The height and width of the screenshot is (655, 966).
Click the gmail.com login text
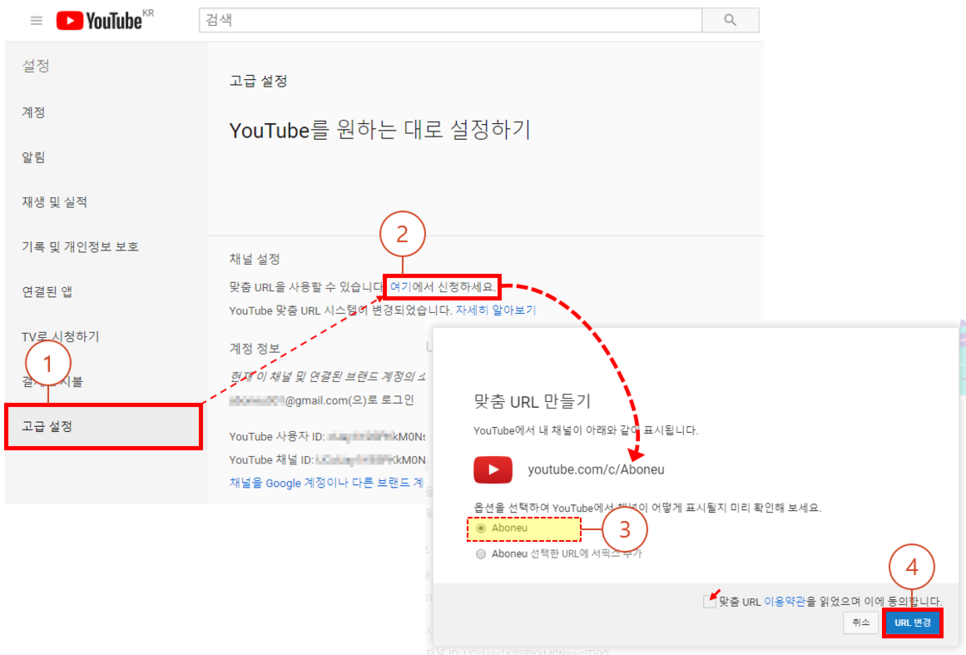pyautogui.click(x=322, y=401)
